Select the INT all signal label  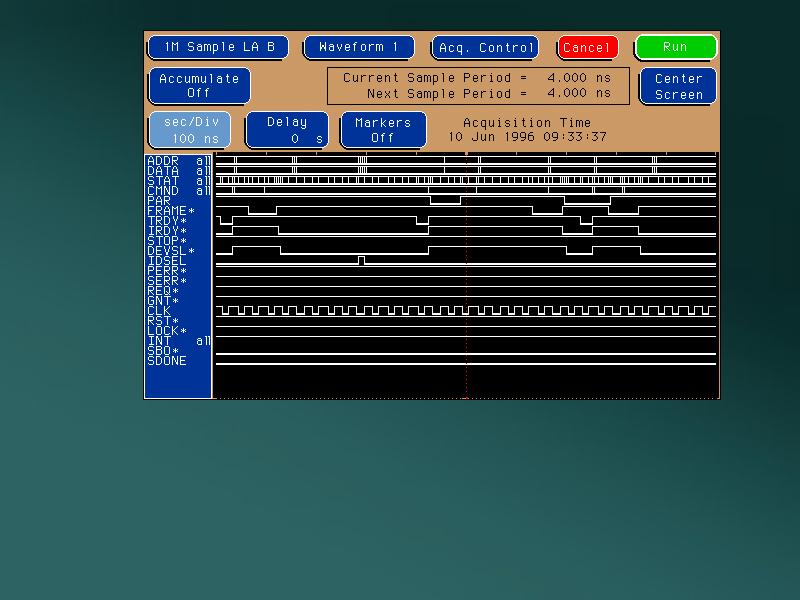pyautogui.click(x=178, y=341)
